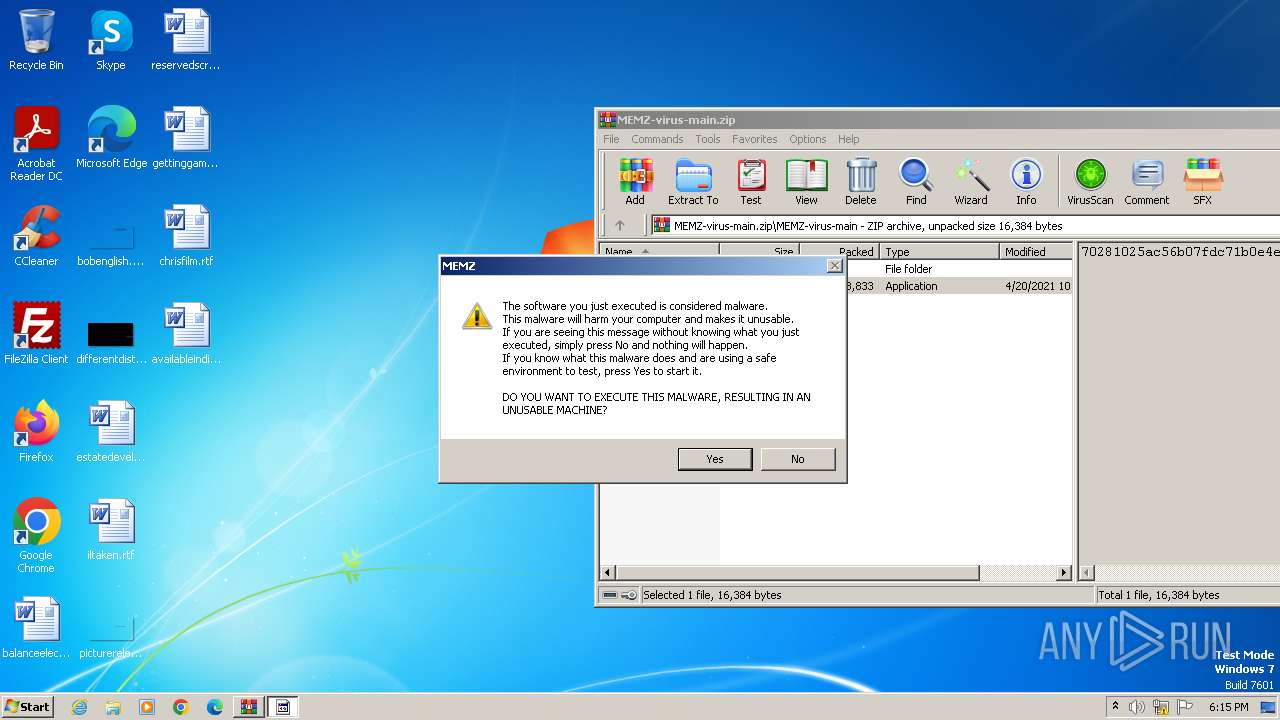Click the Test archive icon

[751, 181]
